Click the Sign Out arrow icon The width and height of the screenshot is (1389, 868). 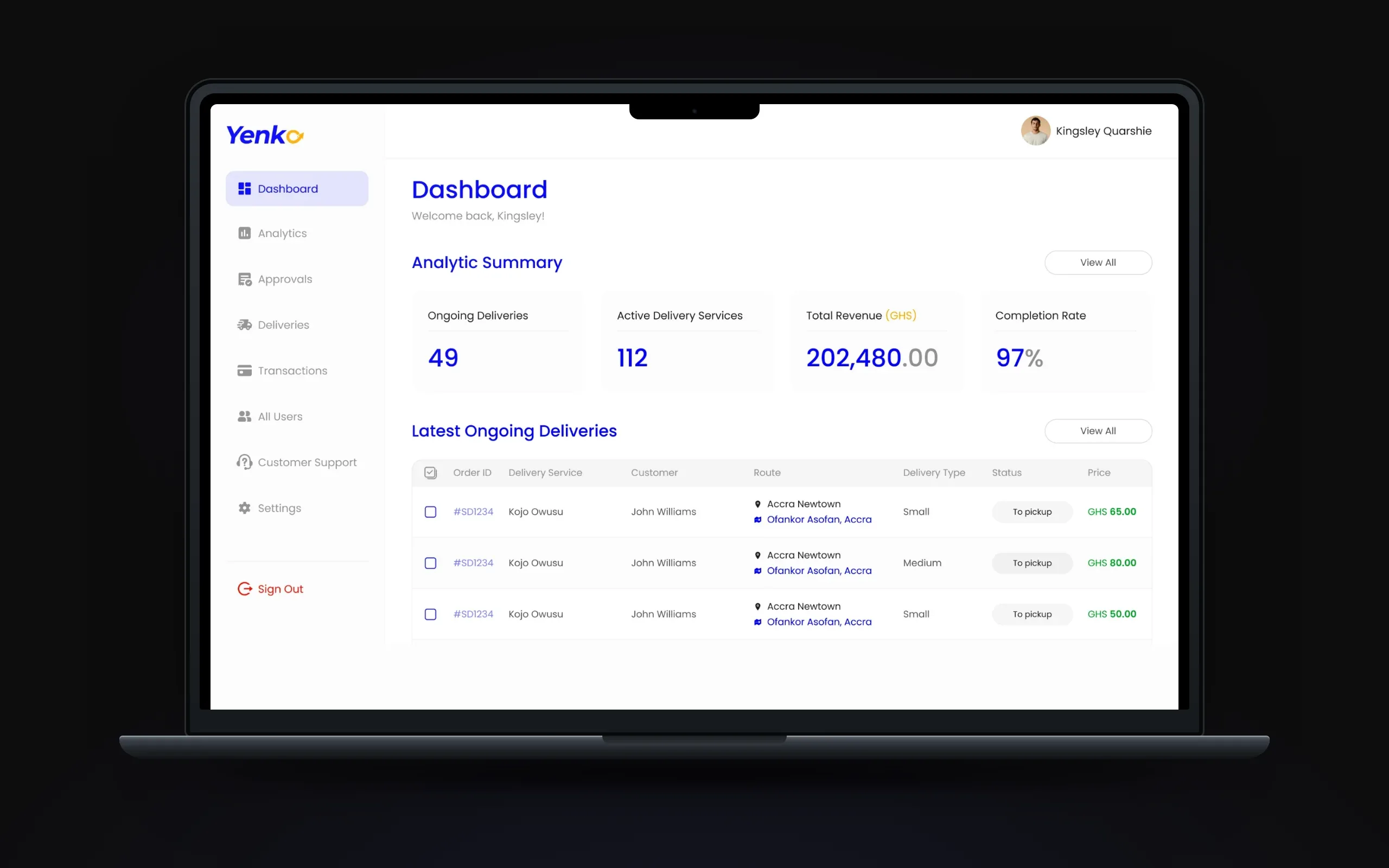pyautogui.click(x=245, y=589)
